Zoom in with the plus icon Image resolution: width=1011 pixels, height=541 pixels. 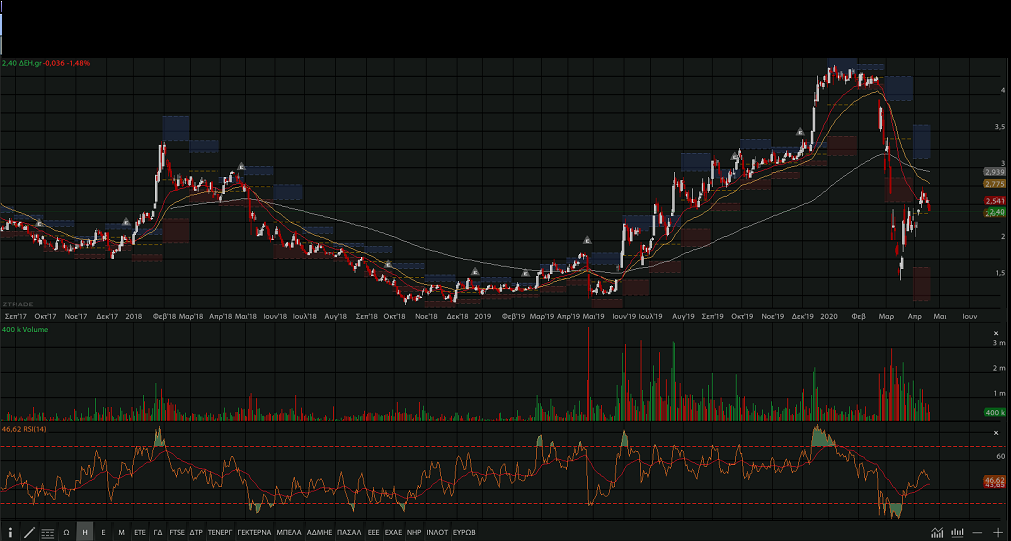pos(997,532)
